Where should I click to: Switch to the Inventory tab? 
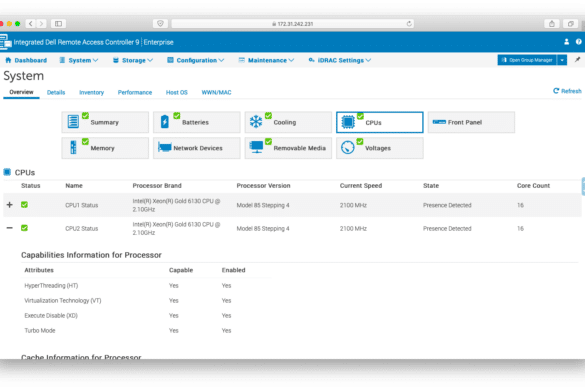(91, 92)
